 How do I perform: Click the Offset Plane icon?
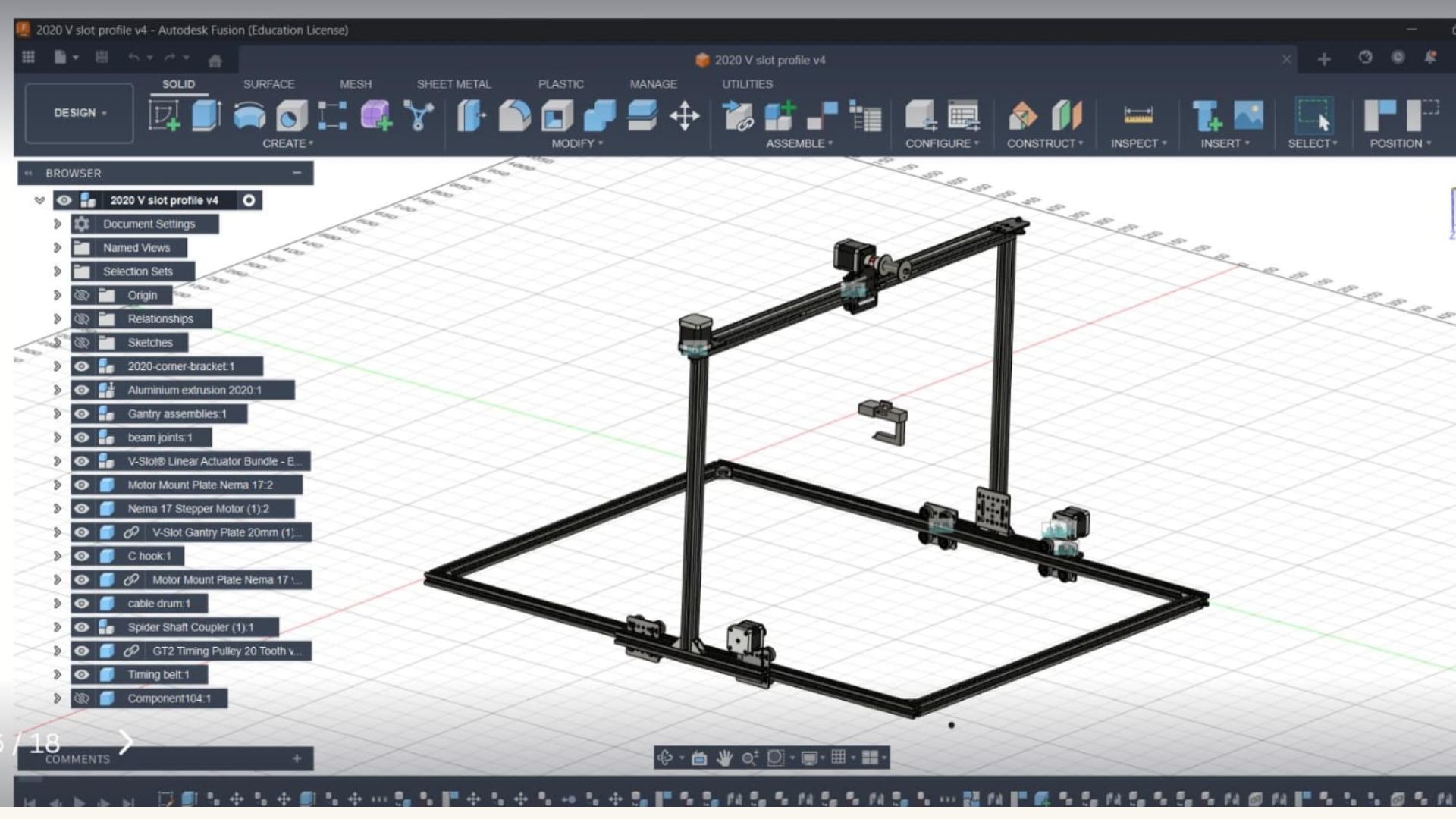pyautogui.click(x=1023, y=115)
